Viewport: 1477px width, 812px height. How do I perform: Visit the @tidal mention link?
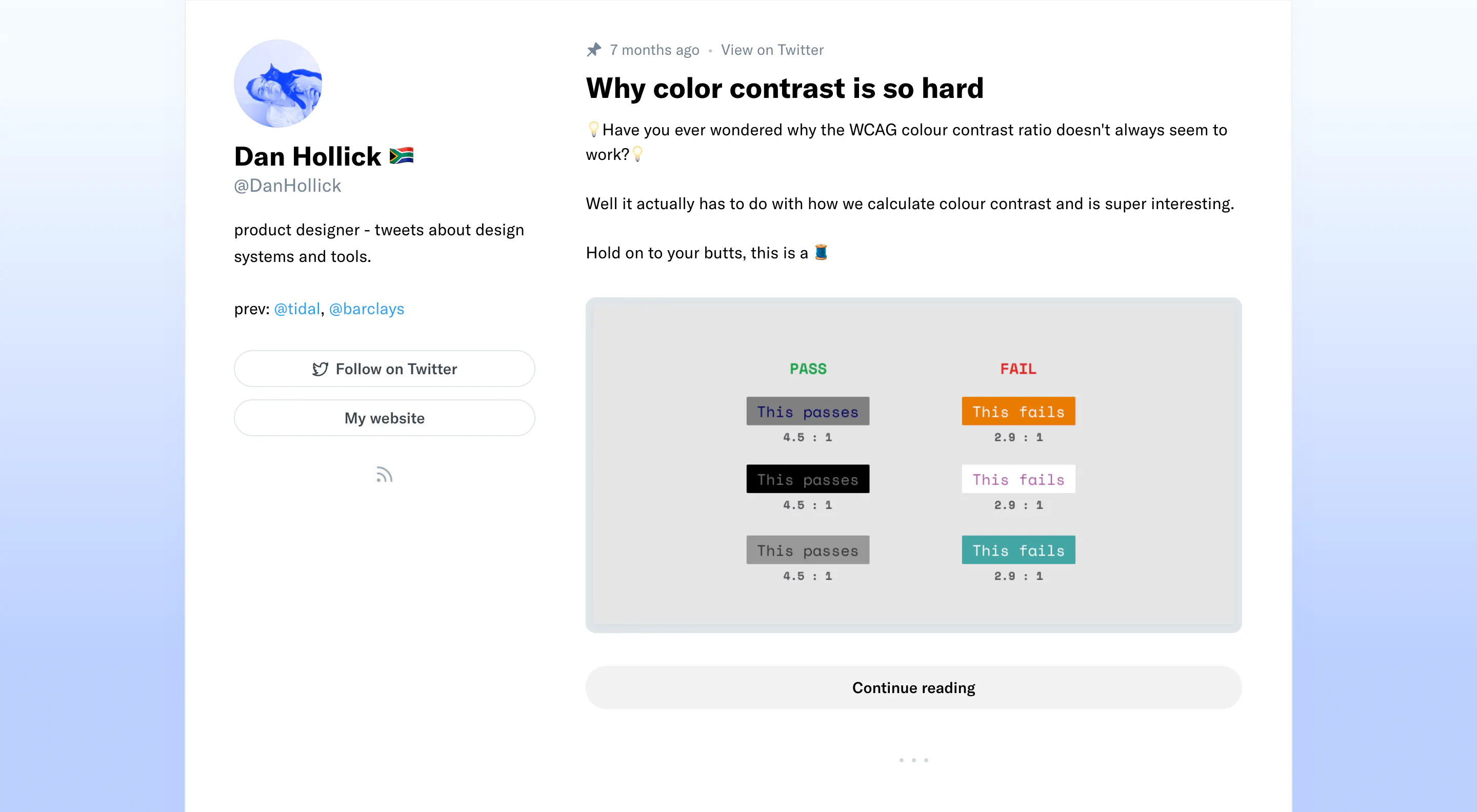[297, 309]
